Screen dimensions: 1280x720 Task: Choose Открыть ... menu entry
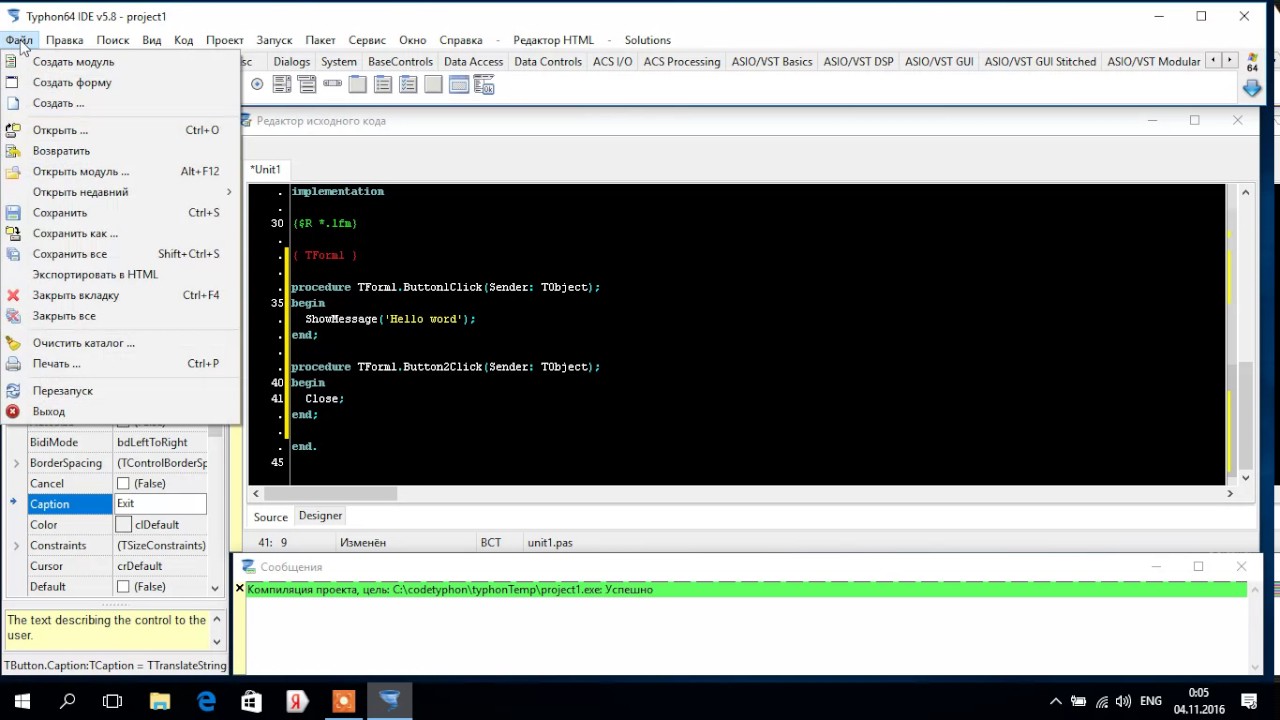point(120,130)
